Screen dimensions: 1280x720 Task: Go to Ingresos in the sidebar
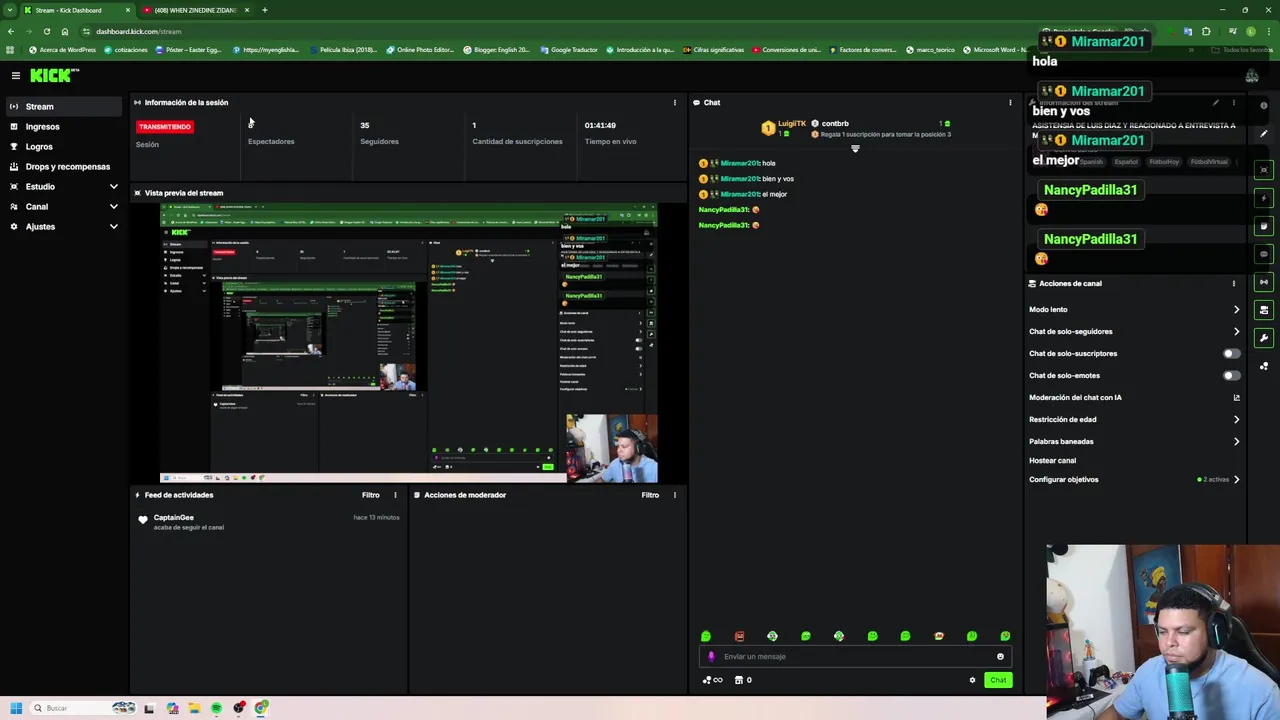[64, 127]
